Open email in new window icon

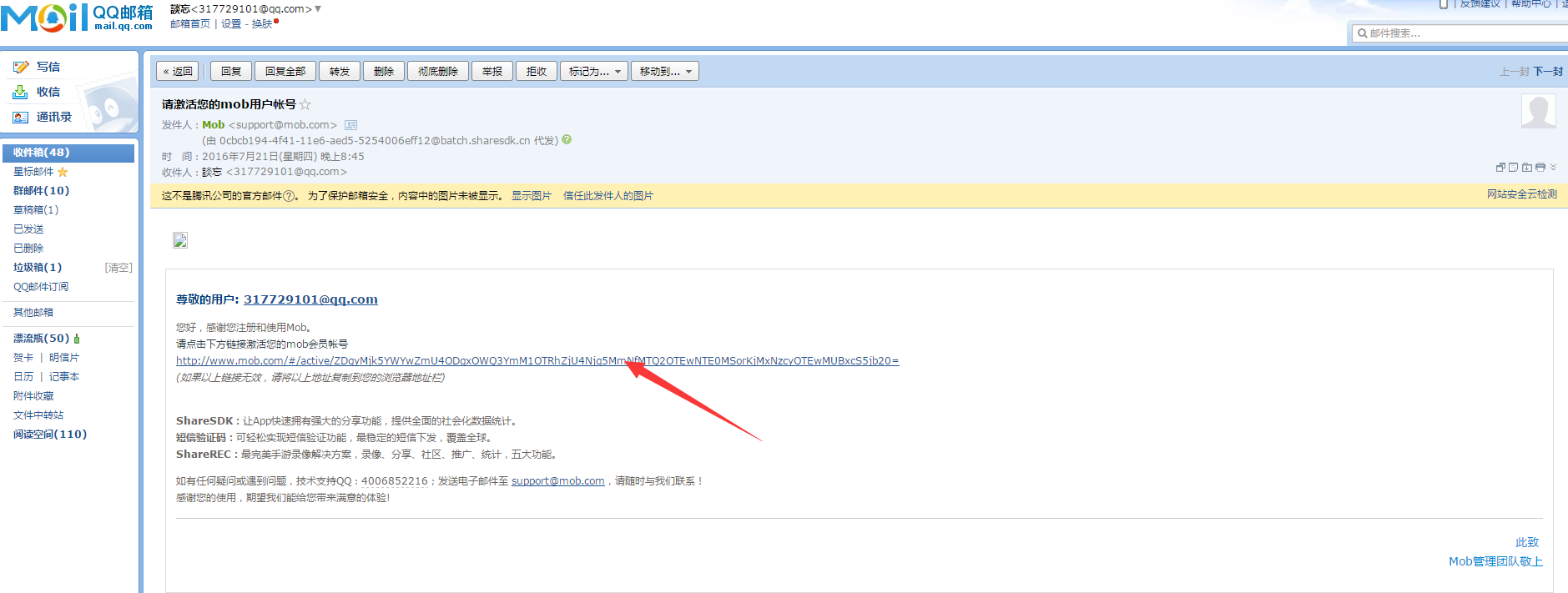pos(1500,167)
